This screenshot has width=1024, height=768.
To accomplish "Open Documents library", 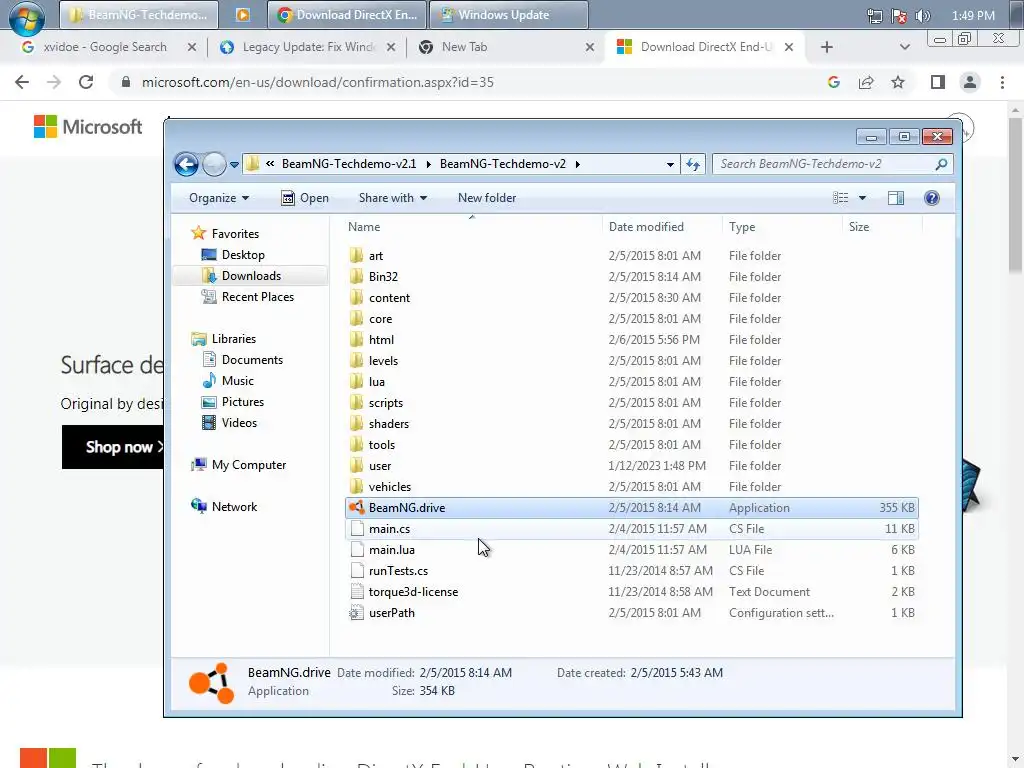I will 252,360.
